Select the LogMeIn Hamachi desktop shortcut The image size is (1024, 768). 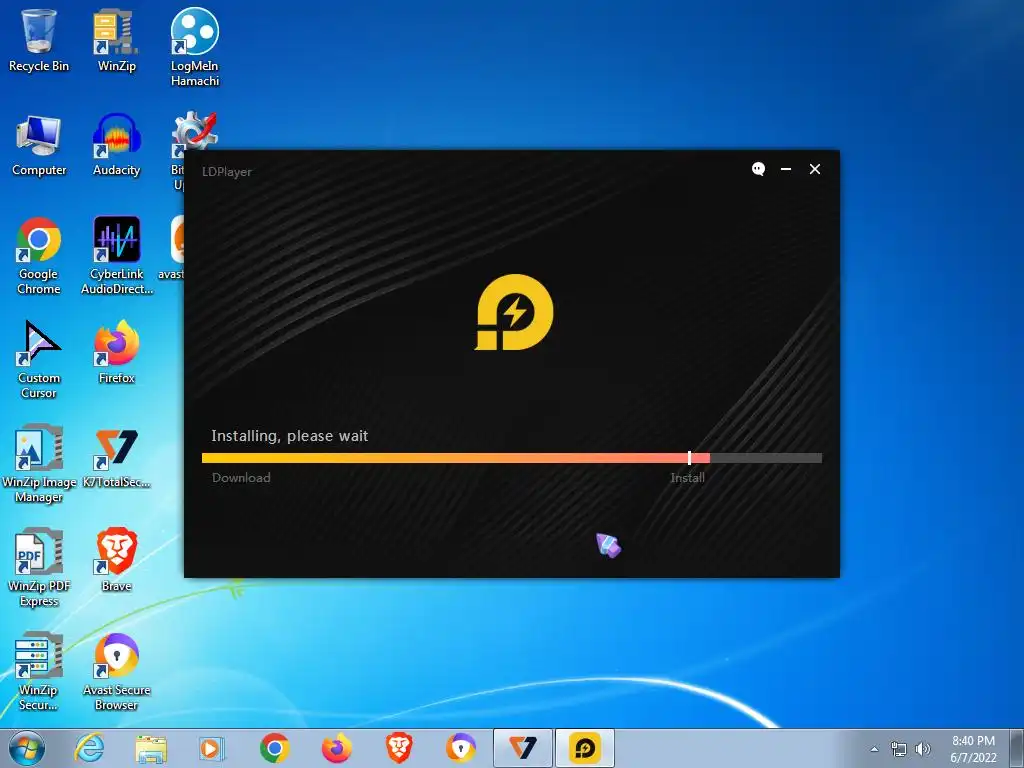click(195, 47)
